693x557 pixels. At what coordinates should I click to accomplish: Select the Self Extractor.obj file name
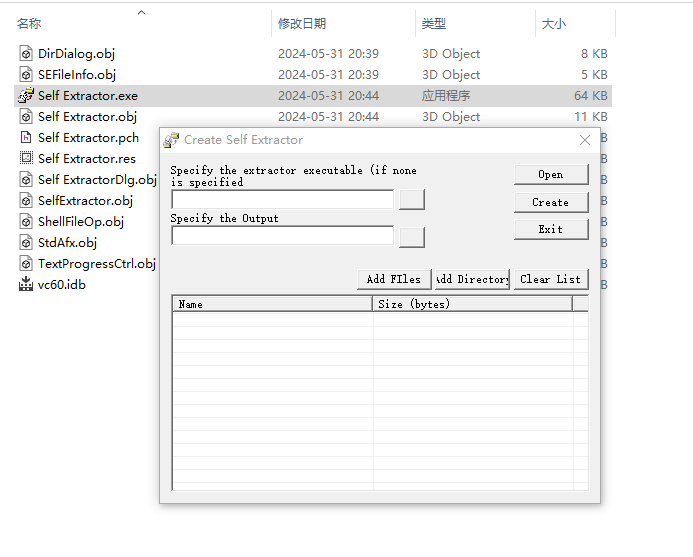(x=88, y=117)
